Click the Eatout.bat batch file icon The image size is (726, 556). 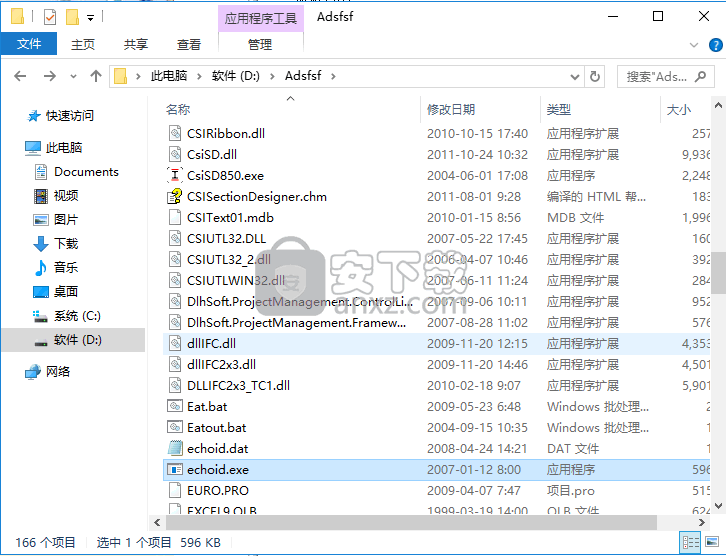(175, 427)
